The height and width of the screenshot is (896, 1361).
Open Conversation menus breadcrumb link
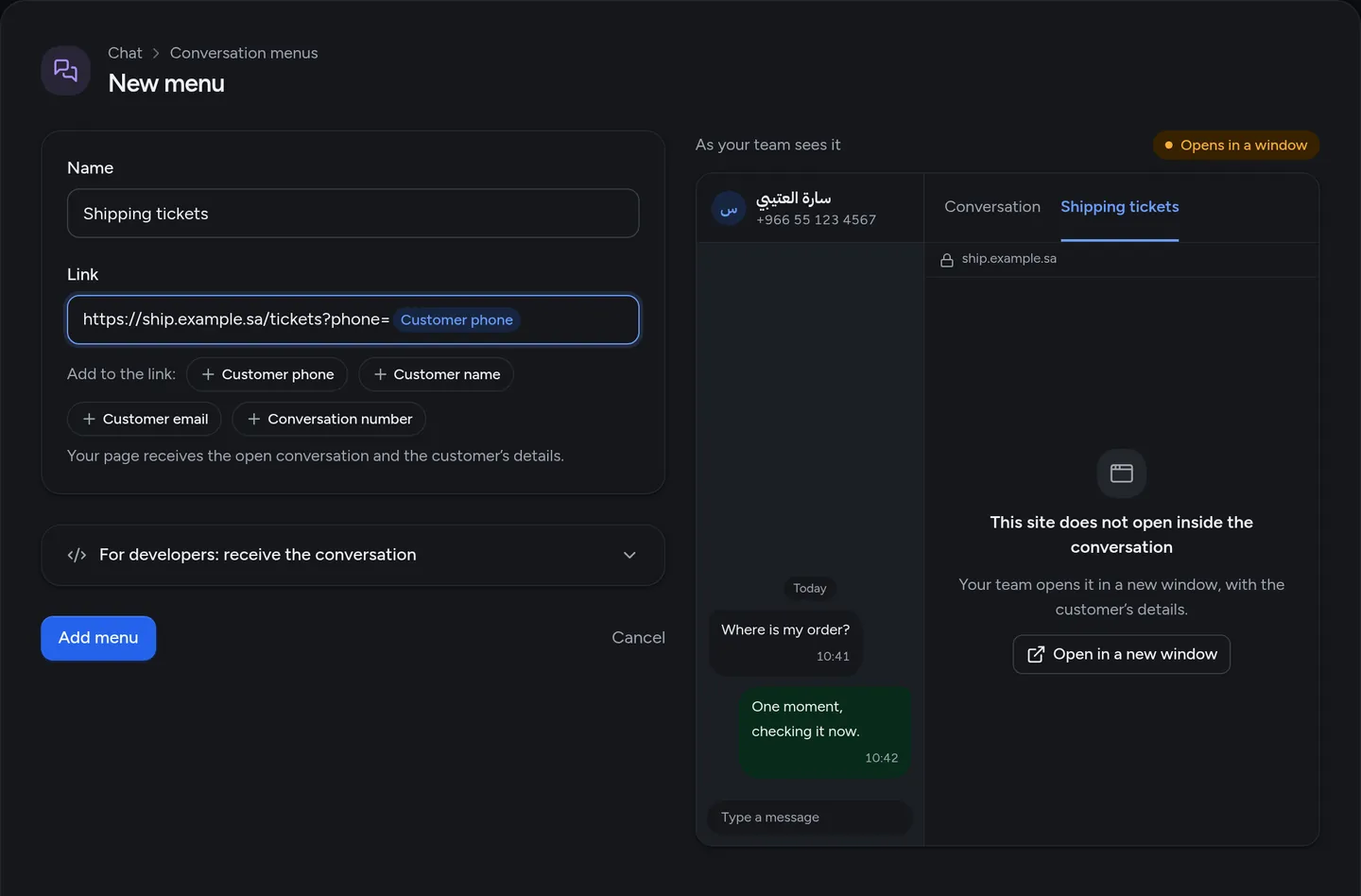(x=244, y=53)
